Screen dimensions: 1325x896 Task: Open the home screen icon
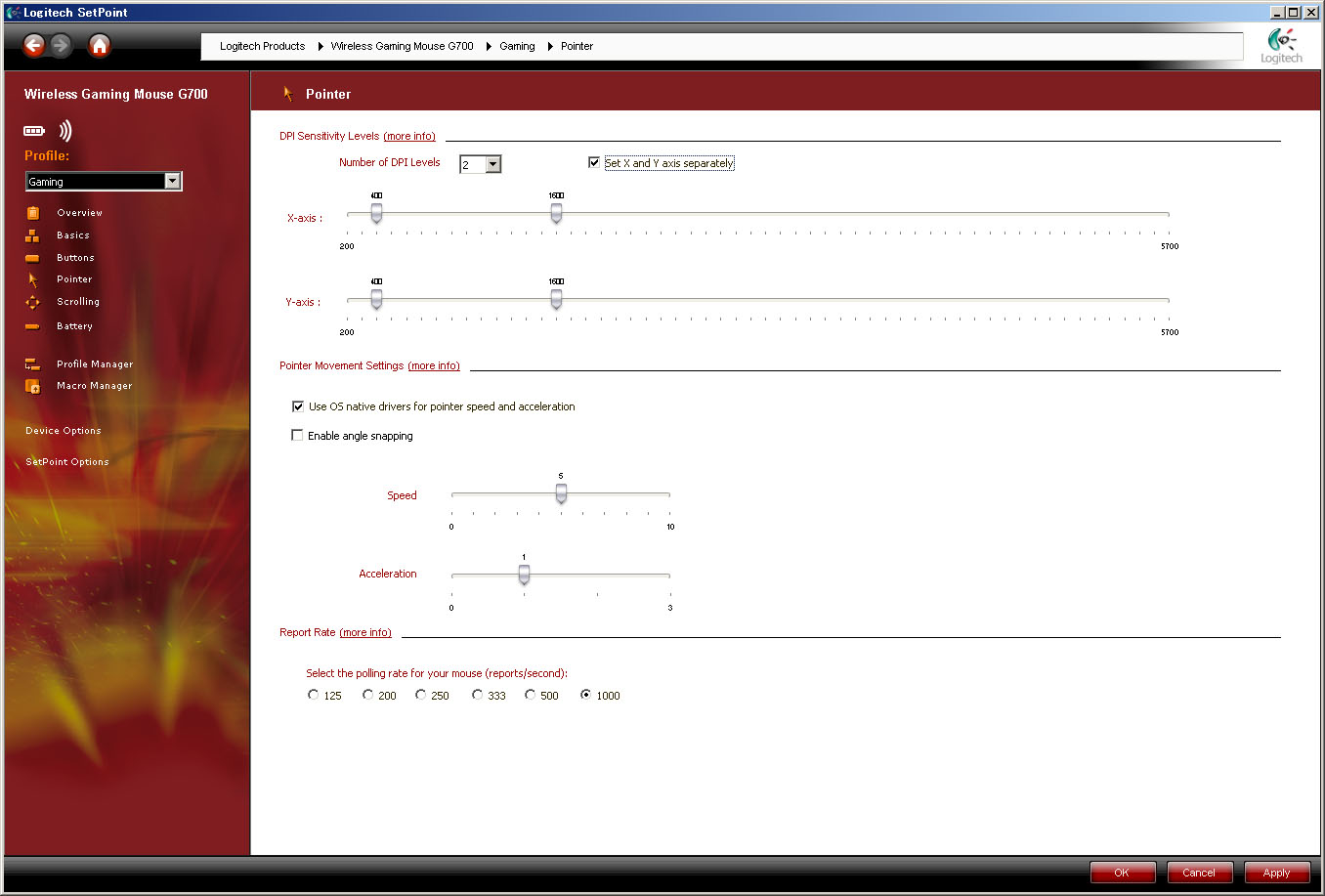(x=100, y=45)
